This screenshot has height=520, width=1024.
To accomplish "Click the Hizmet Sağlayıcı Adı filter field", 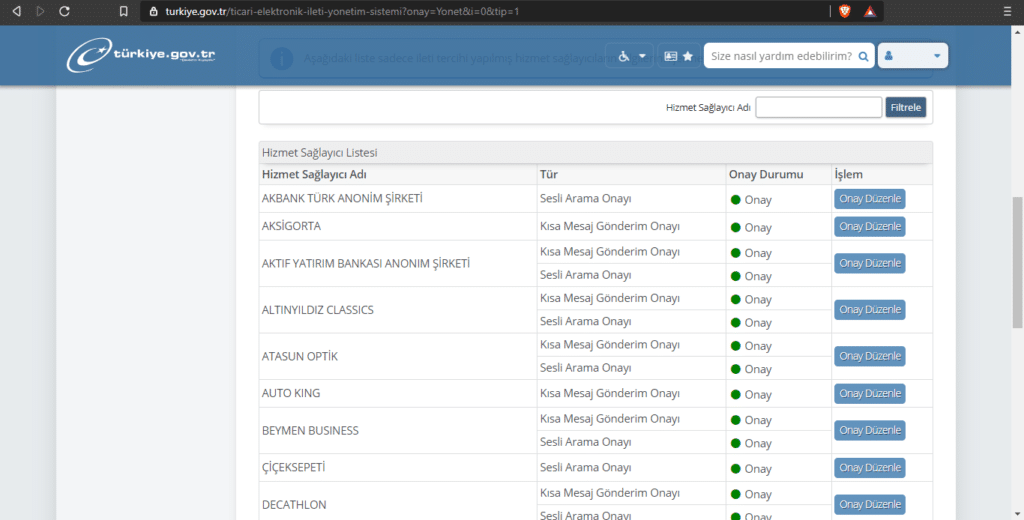I will coord(818,107).
